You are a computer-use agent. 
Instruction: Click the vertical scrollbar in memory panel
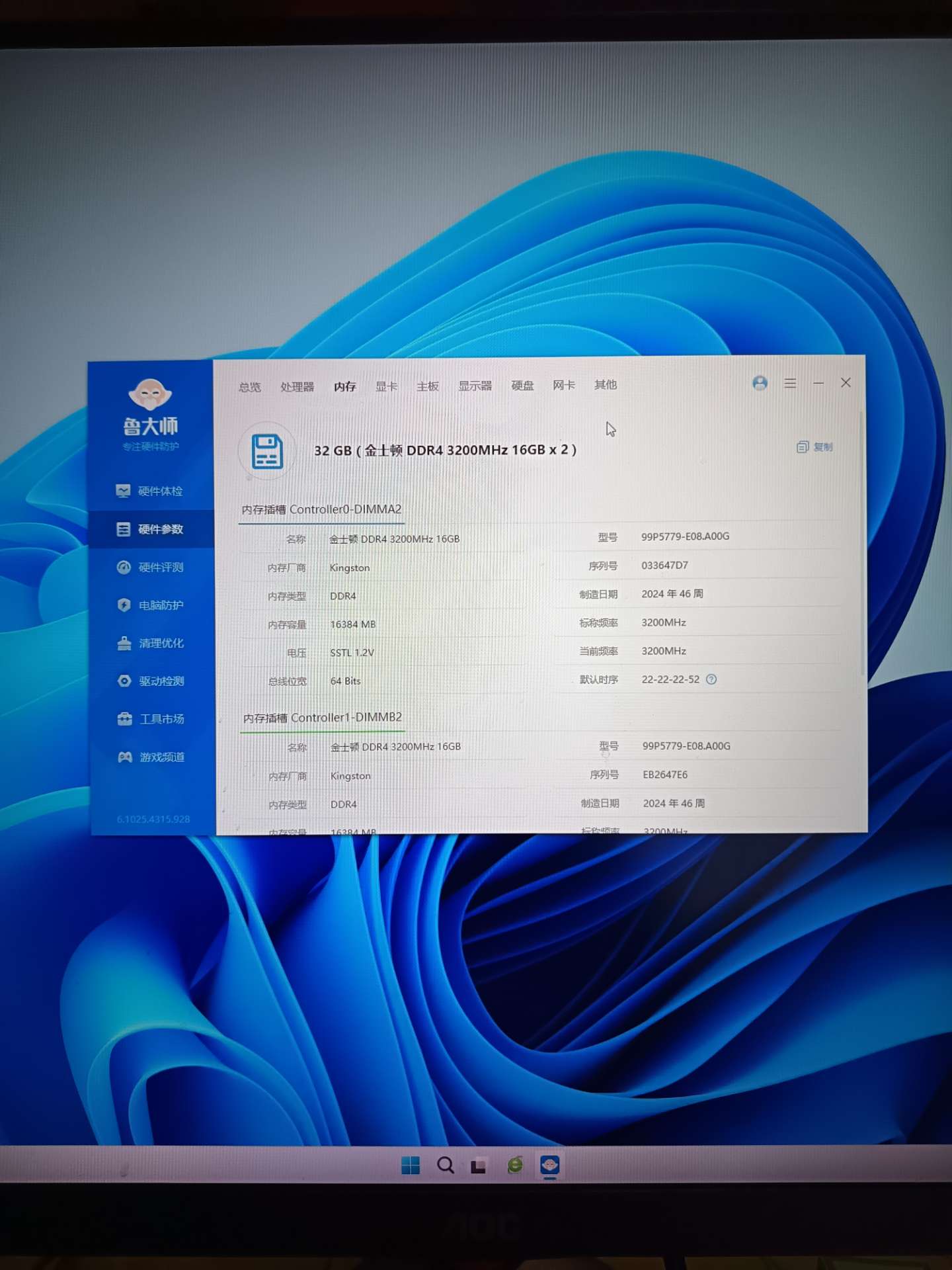(861, 542)
